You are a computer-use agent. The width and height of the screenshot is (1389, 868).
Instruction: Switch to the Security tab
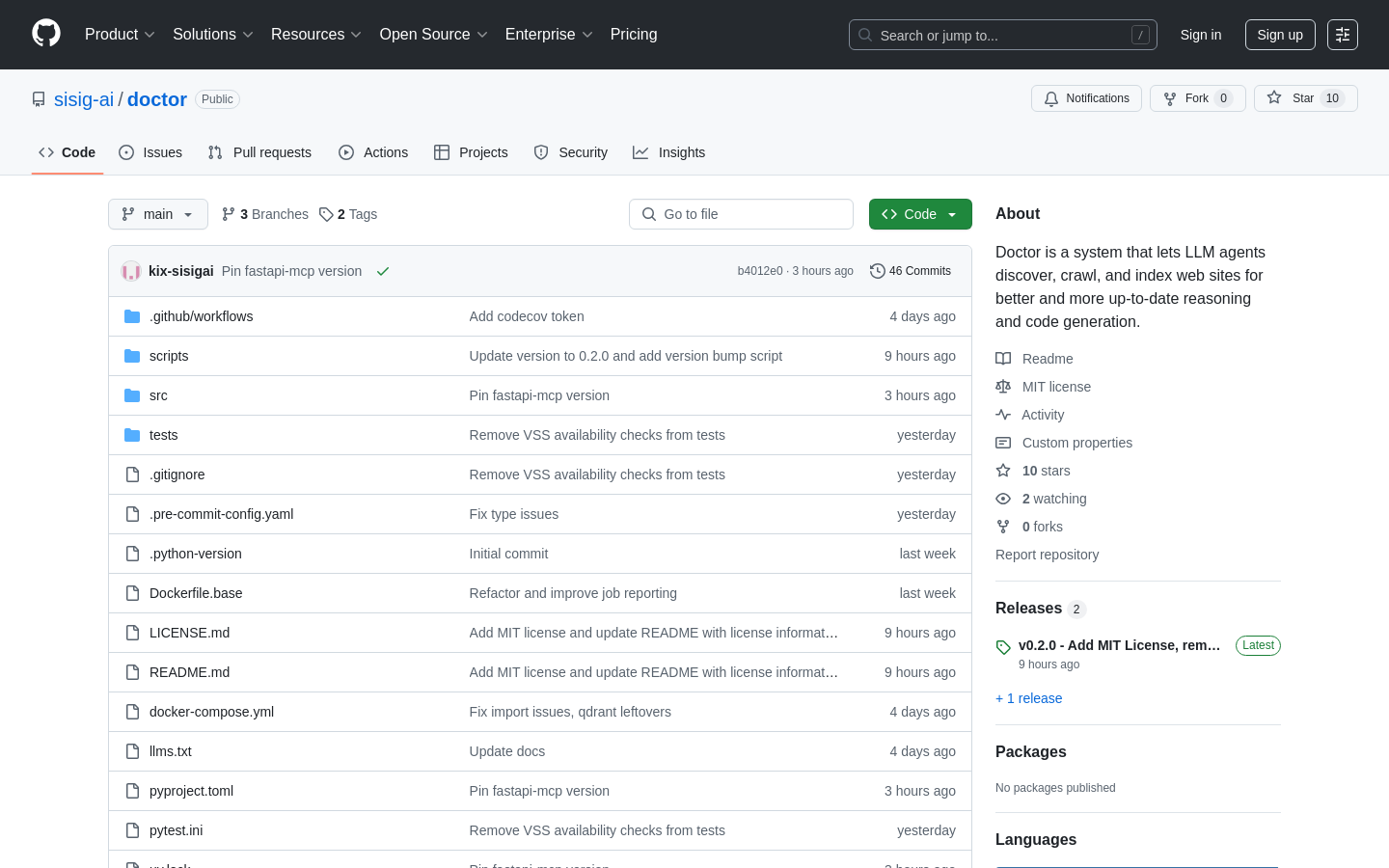click(571, 152)
